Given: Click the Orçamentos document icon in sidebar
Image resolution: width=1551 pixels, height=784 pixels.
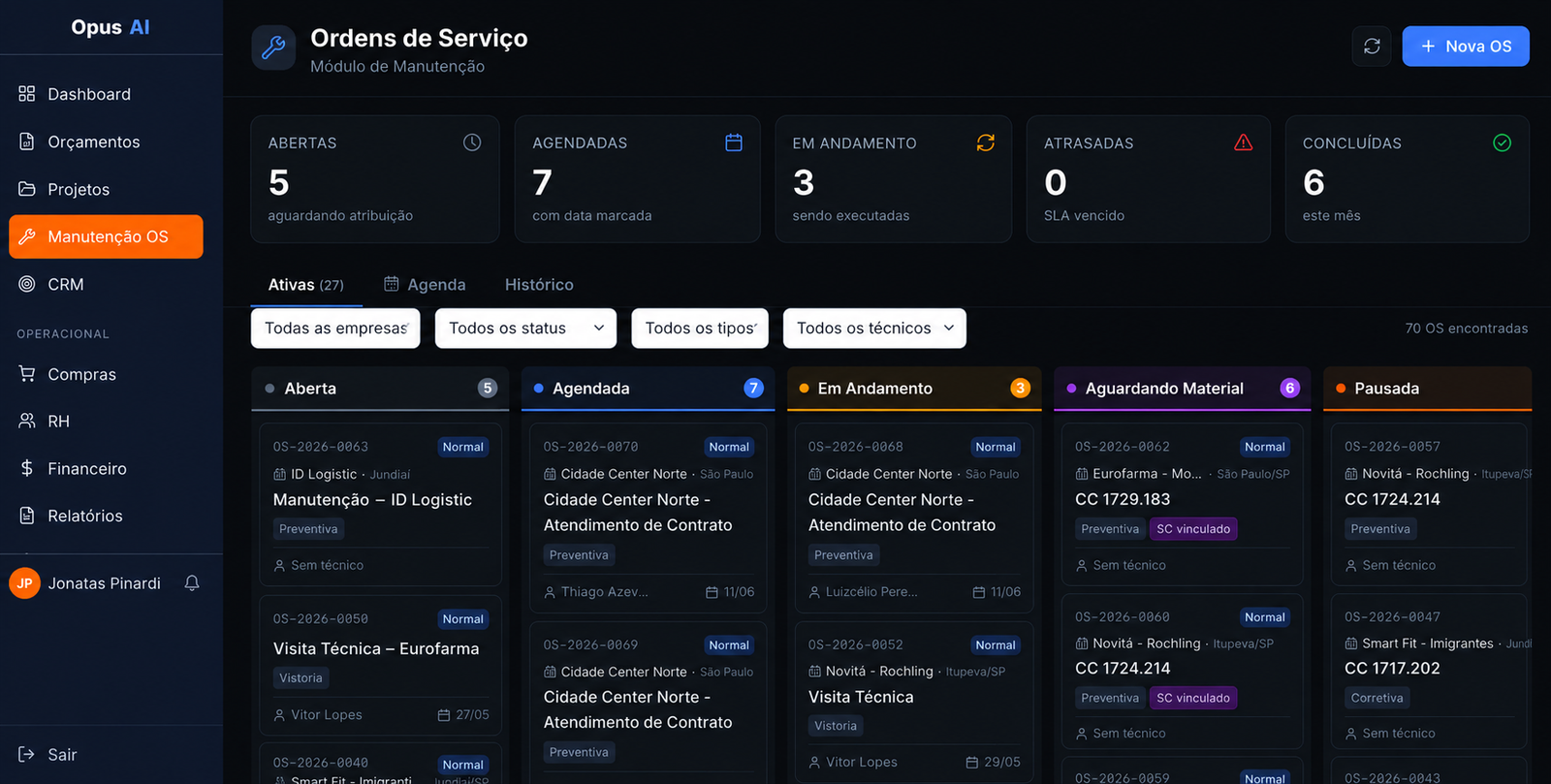Looking at the screenshot, I should coord(27,141).
